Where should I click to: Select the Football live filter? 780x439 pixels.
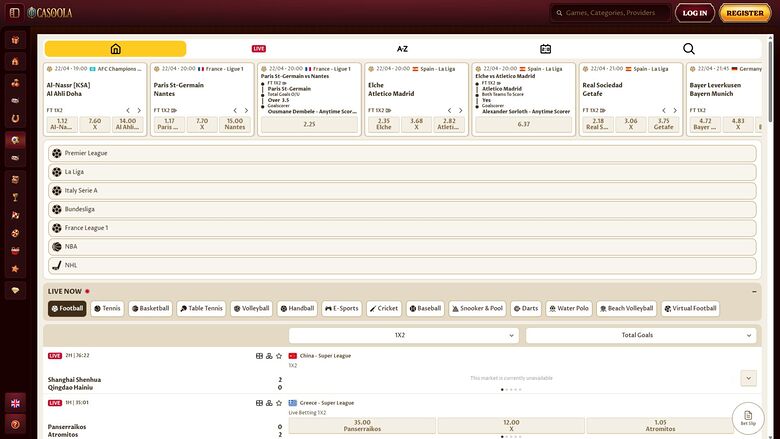tap(67, 308)
